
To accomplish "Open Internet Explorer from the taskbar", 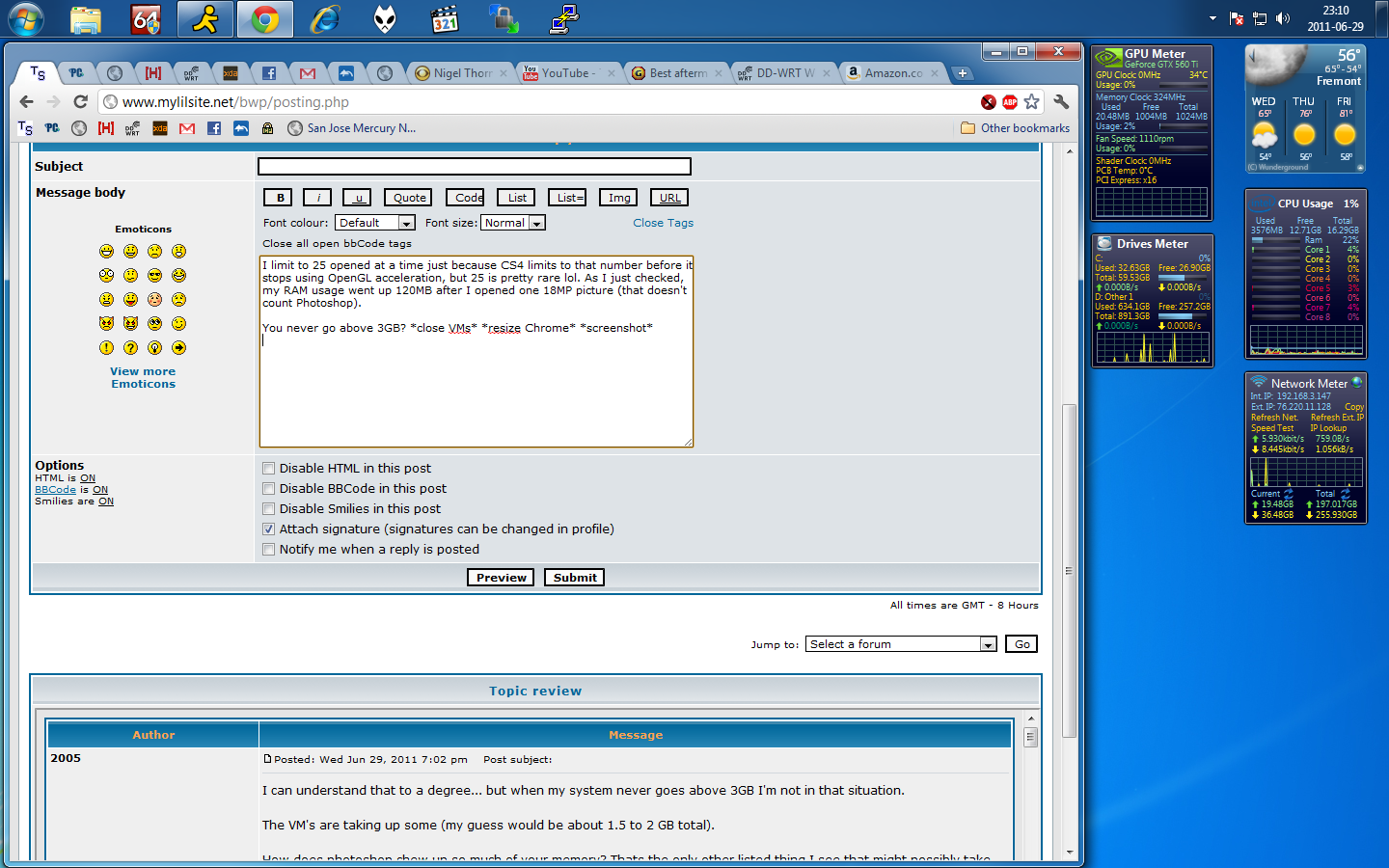I will [x=325, y=19].
